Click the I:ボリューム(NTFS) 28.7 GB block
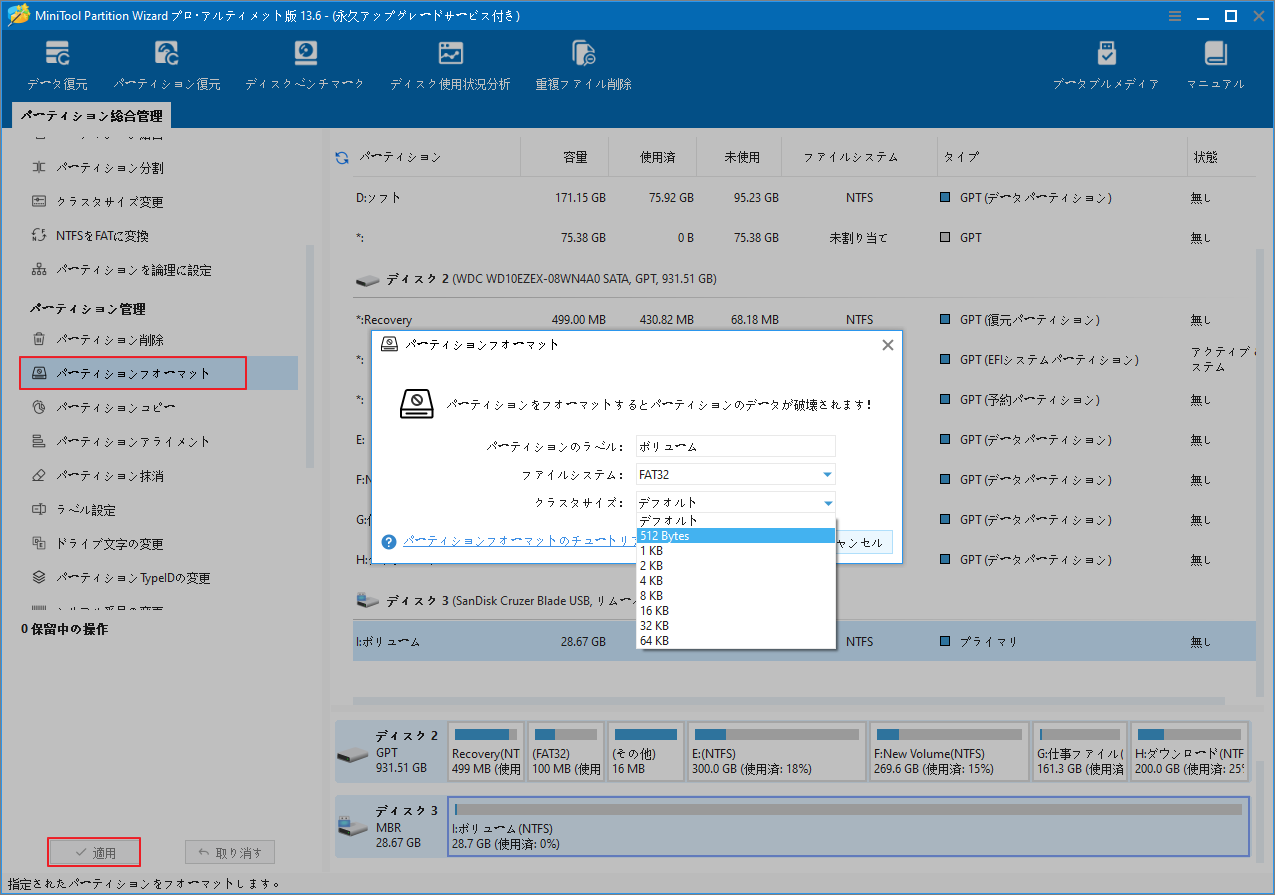Screen dimensions: 1275x895 (849, 826)
